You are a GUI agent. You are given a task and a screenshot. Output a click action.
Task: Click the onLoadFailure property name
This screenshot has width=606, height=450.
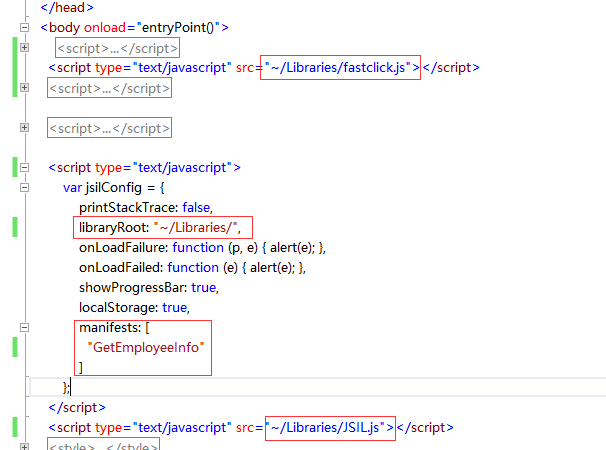123,248
